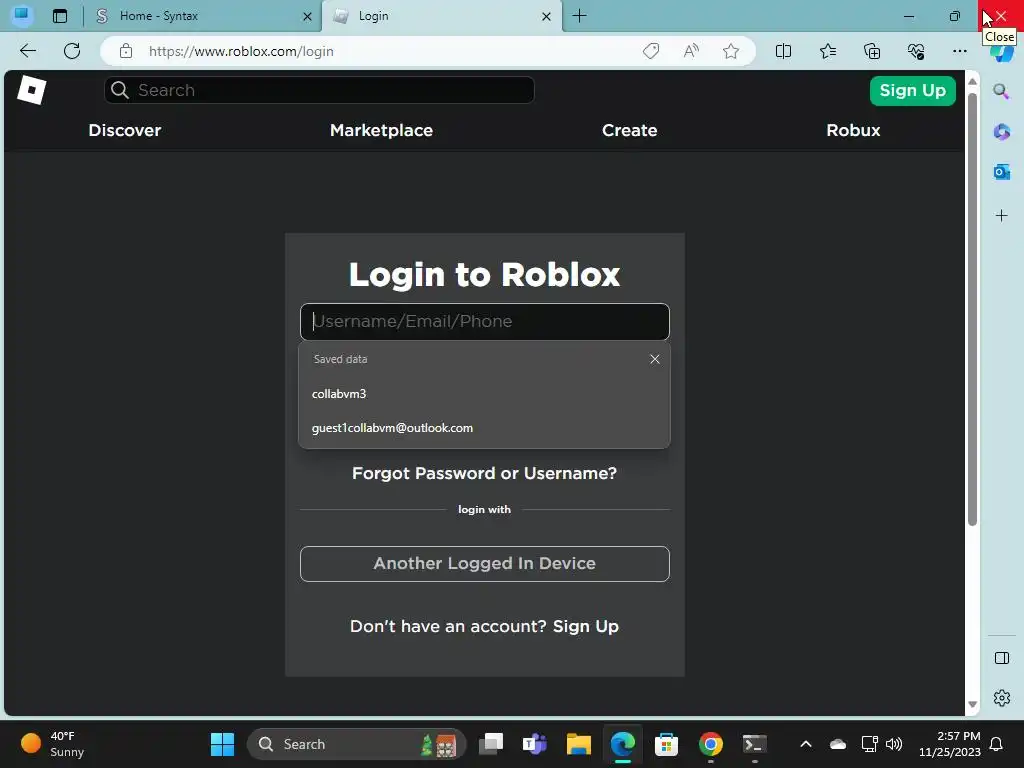This screenshot has height=768, width=1024.
Task: Click the page vertical scrollbar thumb
Action: 972,309
